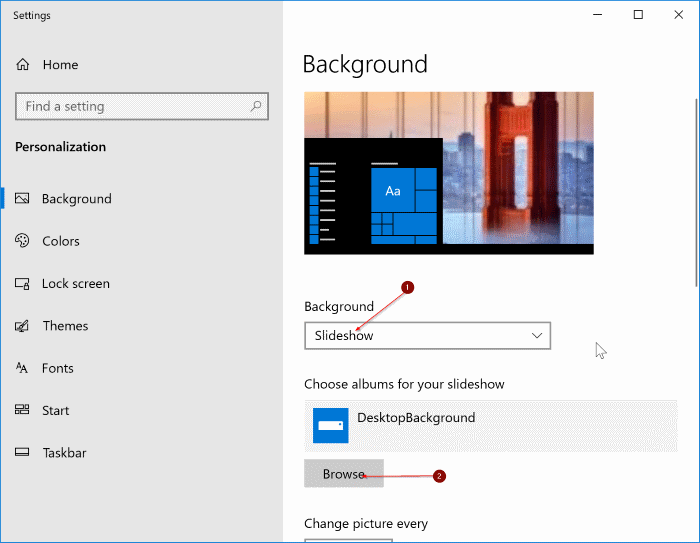Open the Slideshow background dropdown
The width and height of the screenshot is (700, 543).
tap(427, 335)
